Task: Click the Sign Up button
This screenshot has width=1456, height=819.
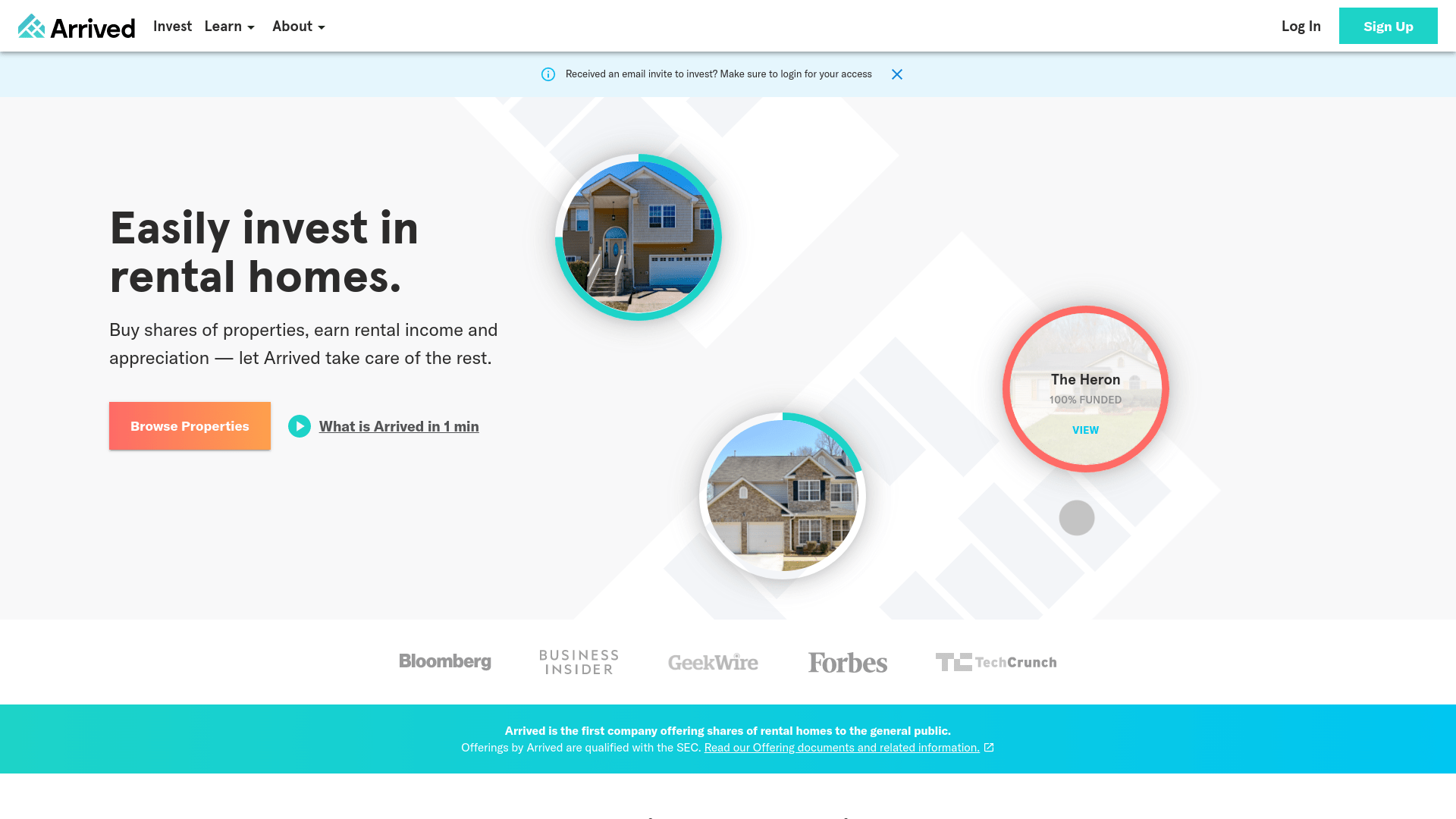Action: (1388, 26)
